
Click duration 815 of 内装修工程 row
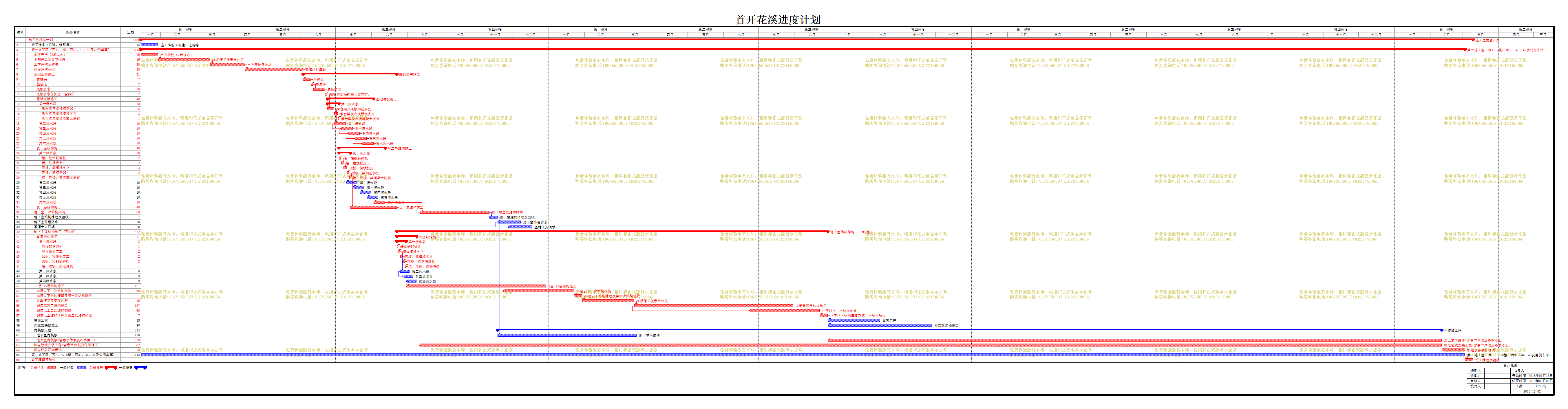click(137, 330)
